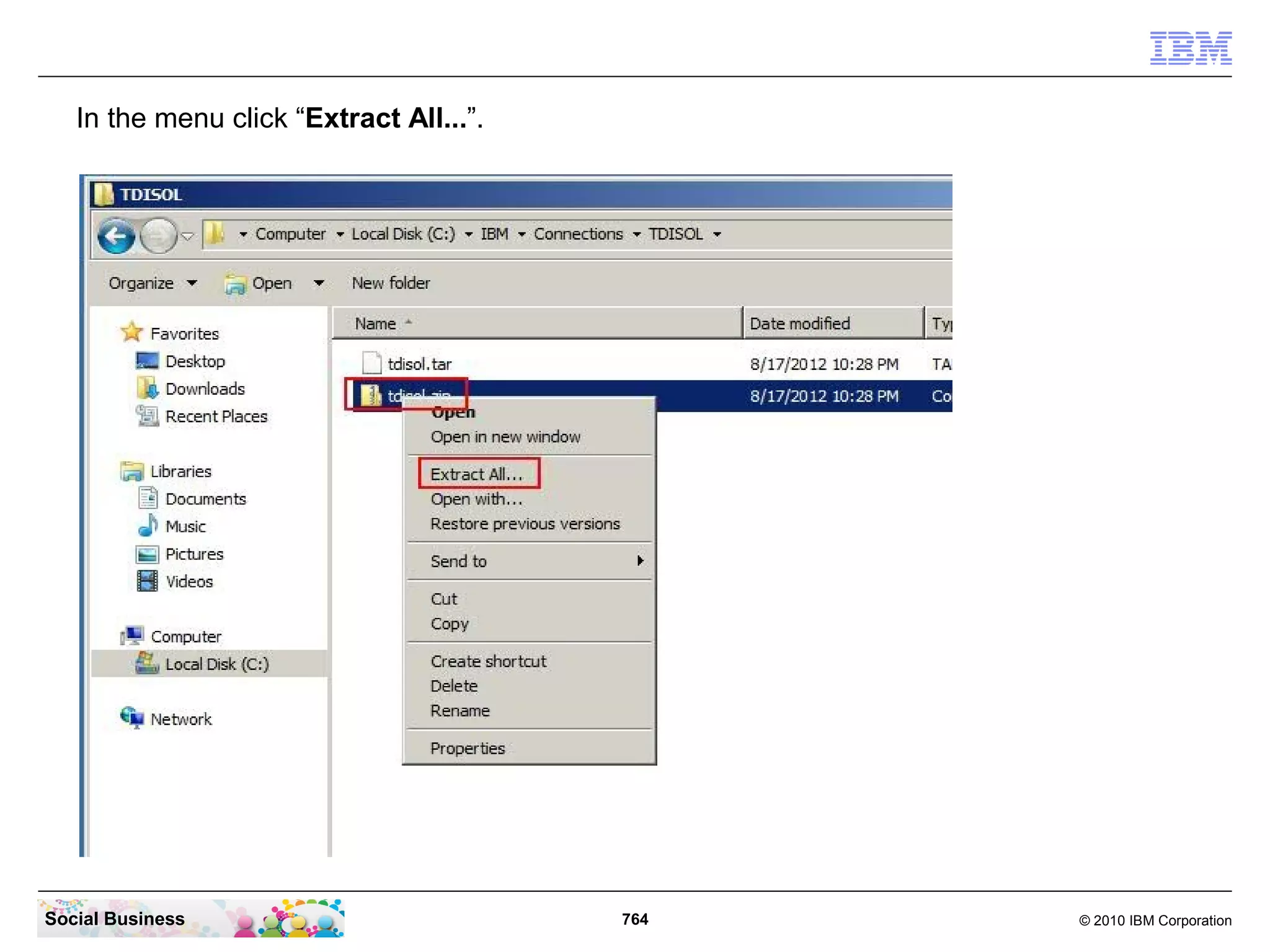Click the Documents library icon
1270x952 pixels.
pyautogui.click(x=148, y=498)
